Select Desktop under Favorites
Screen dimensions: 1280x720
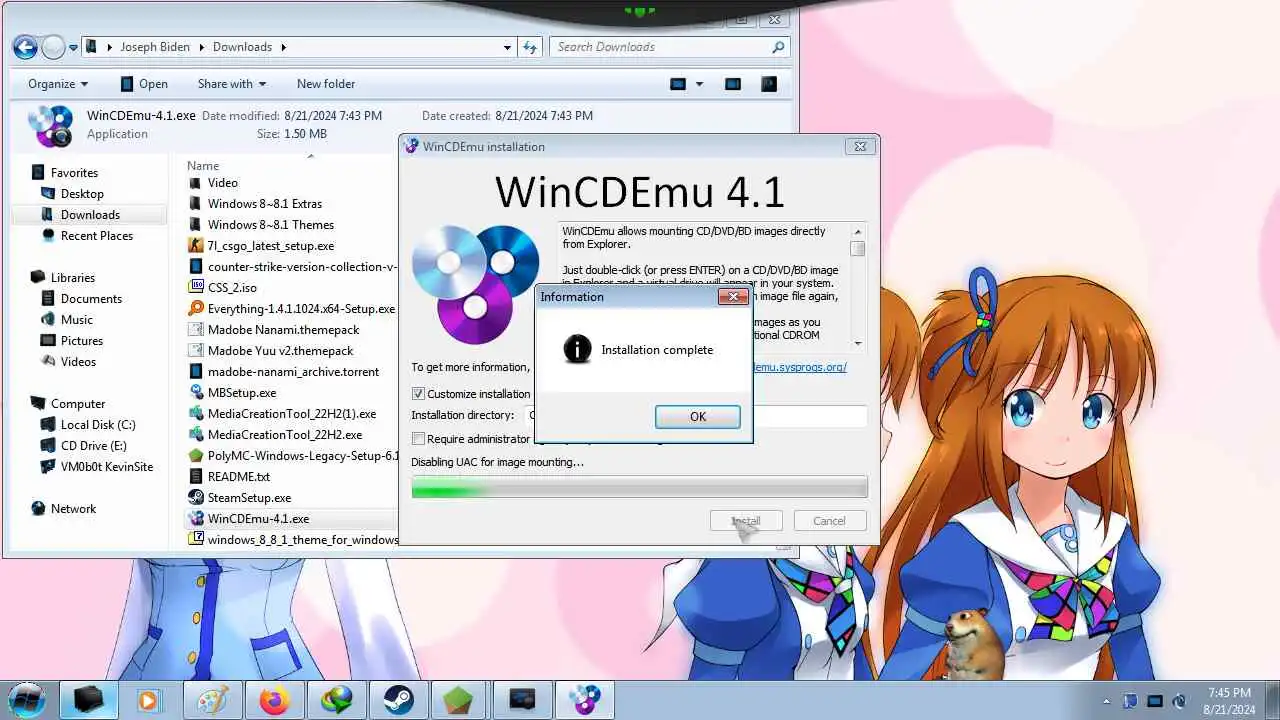coord(82,194)
